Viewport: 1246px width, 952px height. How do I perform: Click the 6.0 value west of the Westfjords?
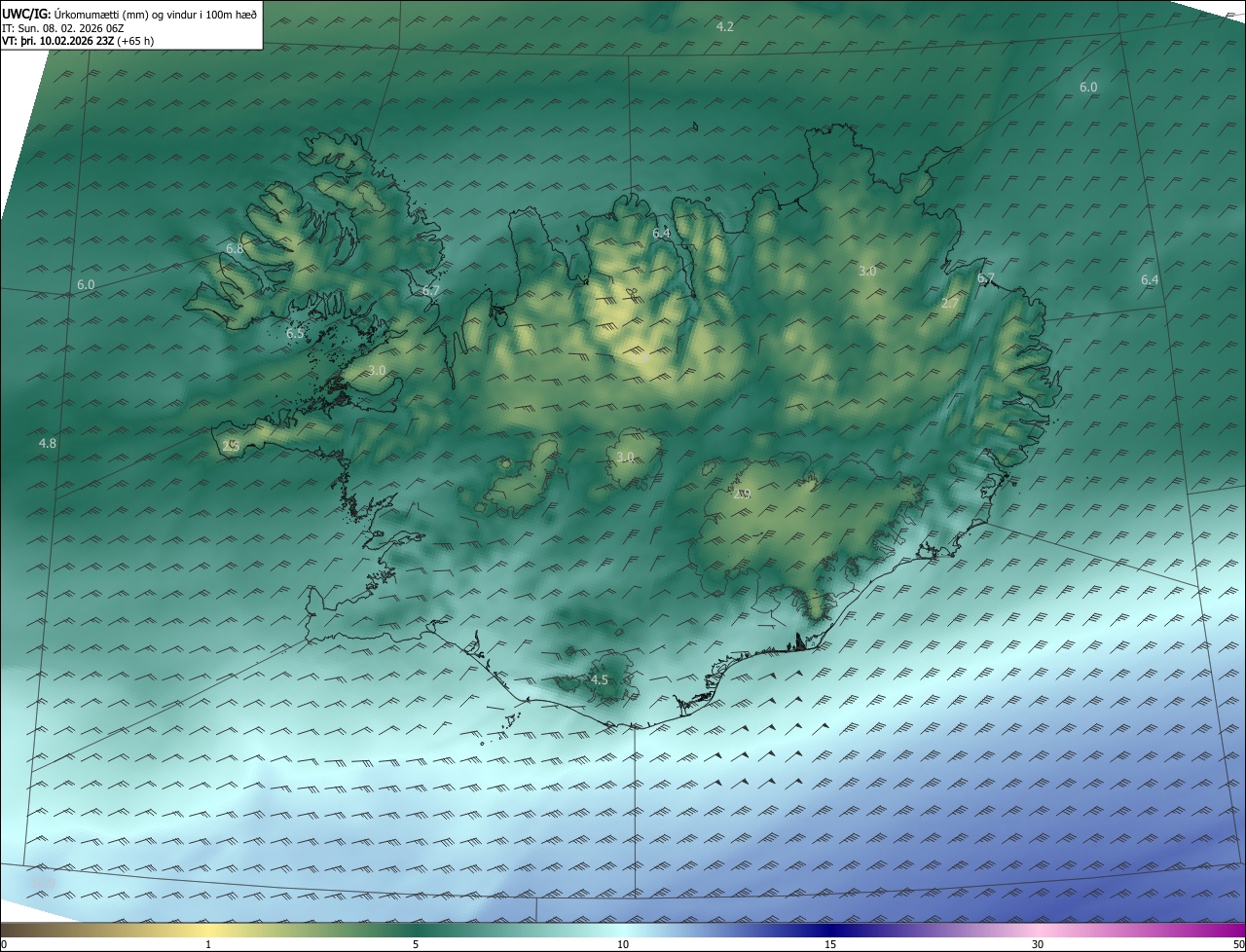pos(86,284)
